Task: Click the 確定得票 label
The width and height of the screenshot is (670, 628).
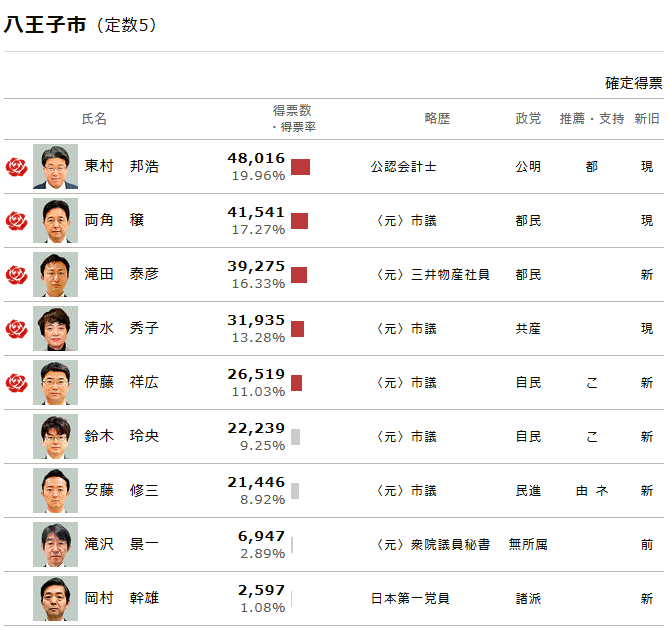Action: point(633,83)
